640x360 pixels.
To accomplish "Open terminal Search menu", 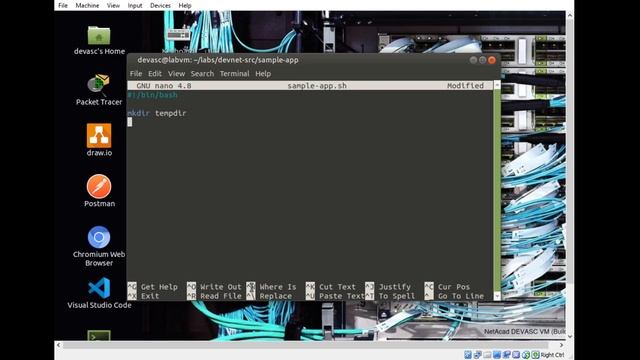I will pos(202,73).
